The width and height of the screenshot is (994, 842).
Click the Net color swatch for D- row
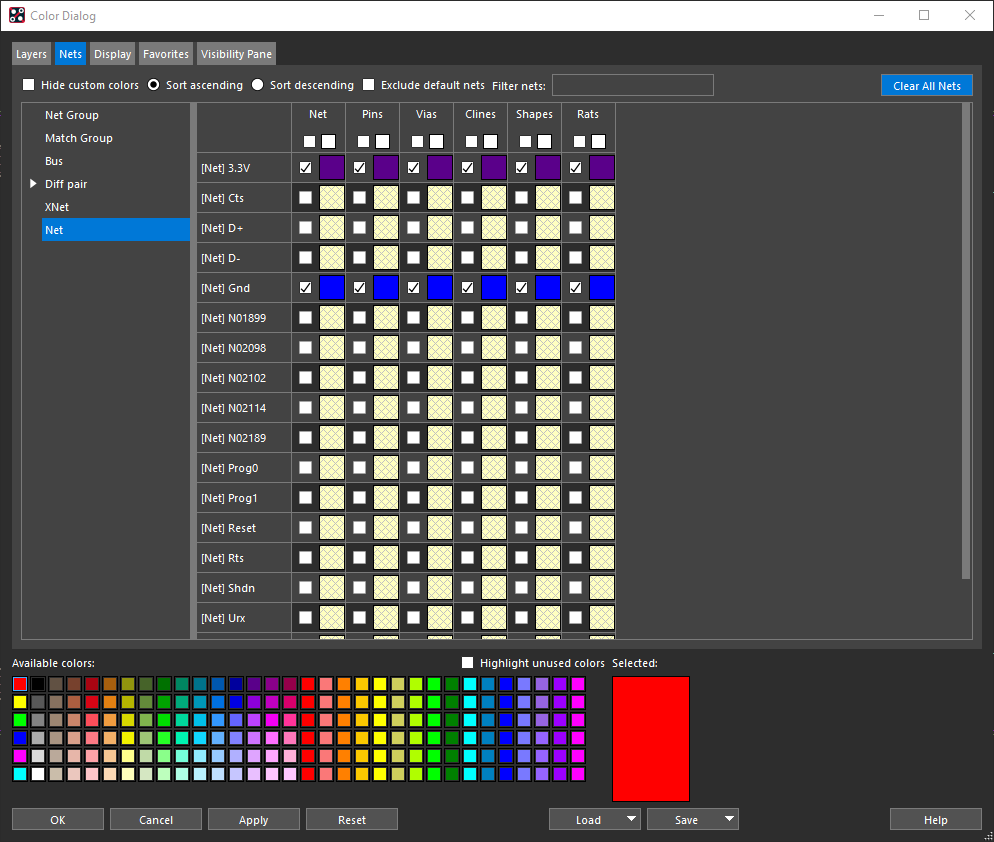pos(332,257)
